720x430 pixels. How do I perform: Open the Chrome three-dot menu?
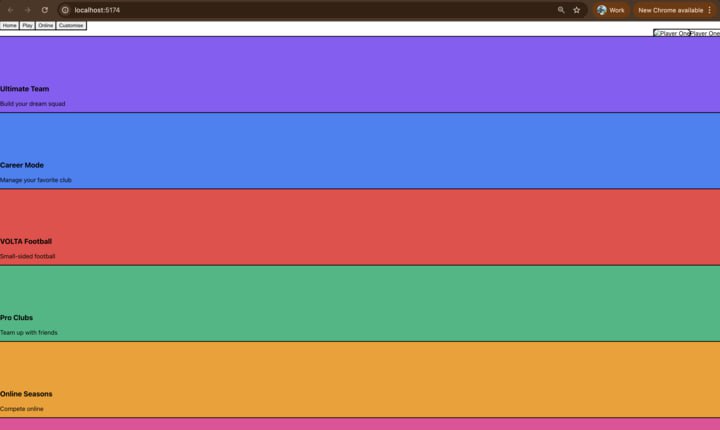pos(709,10)
